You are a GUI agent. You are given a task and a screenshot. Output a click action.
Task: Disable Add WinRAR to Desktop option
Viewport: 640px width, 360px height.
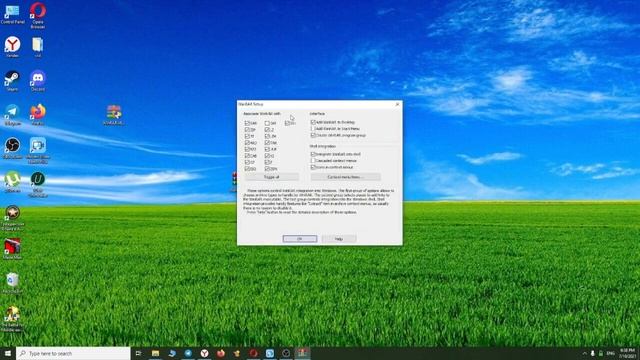point(313,122)
